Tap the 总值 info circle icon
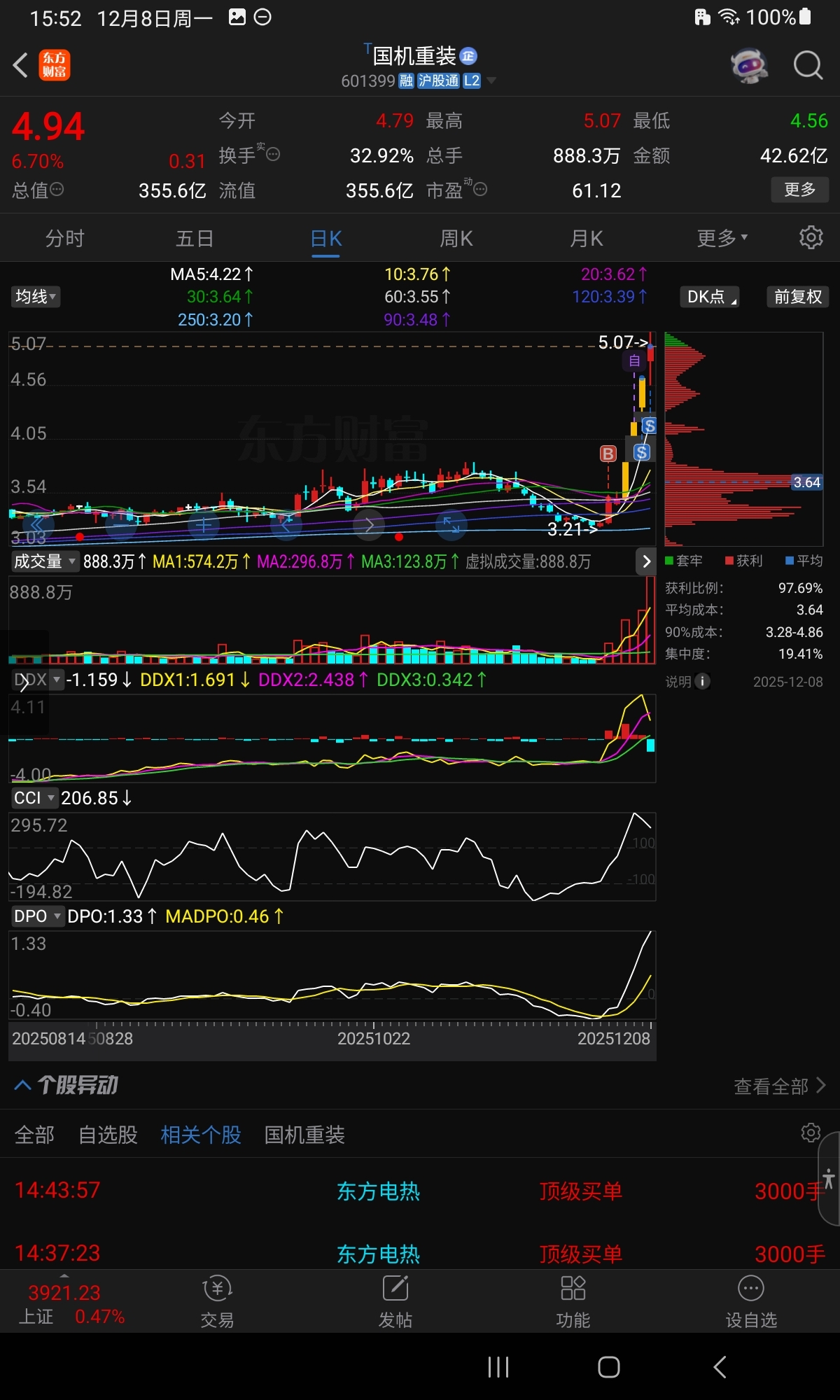 click(x=57, y=189)
